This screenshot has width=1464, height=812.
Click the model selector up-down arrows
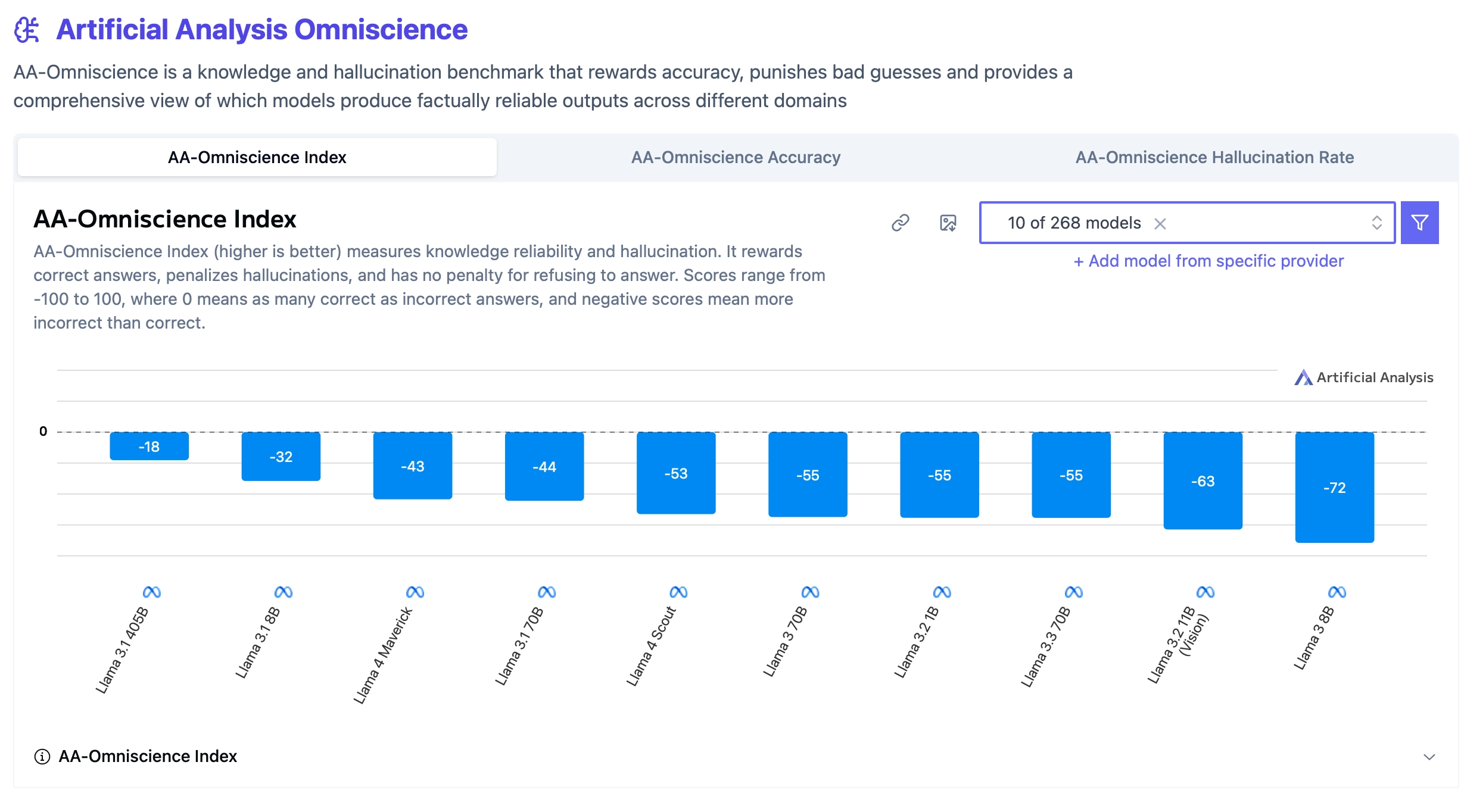pos(1376,223)
